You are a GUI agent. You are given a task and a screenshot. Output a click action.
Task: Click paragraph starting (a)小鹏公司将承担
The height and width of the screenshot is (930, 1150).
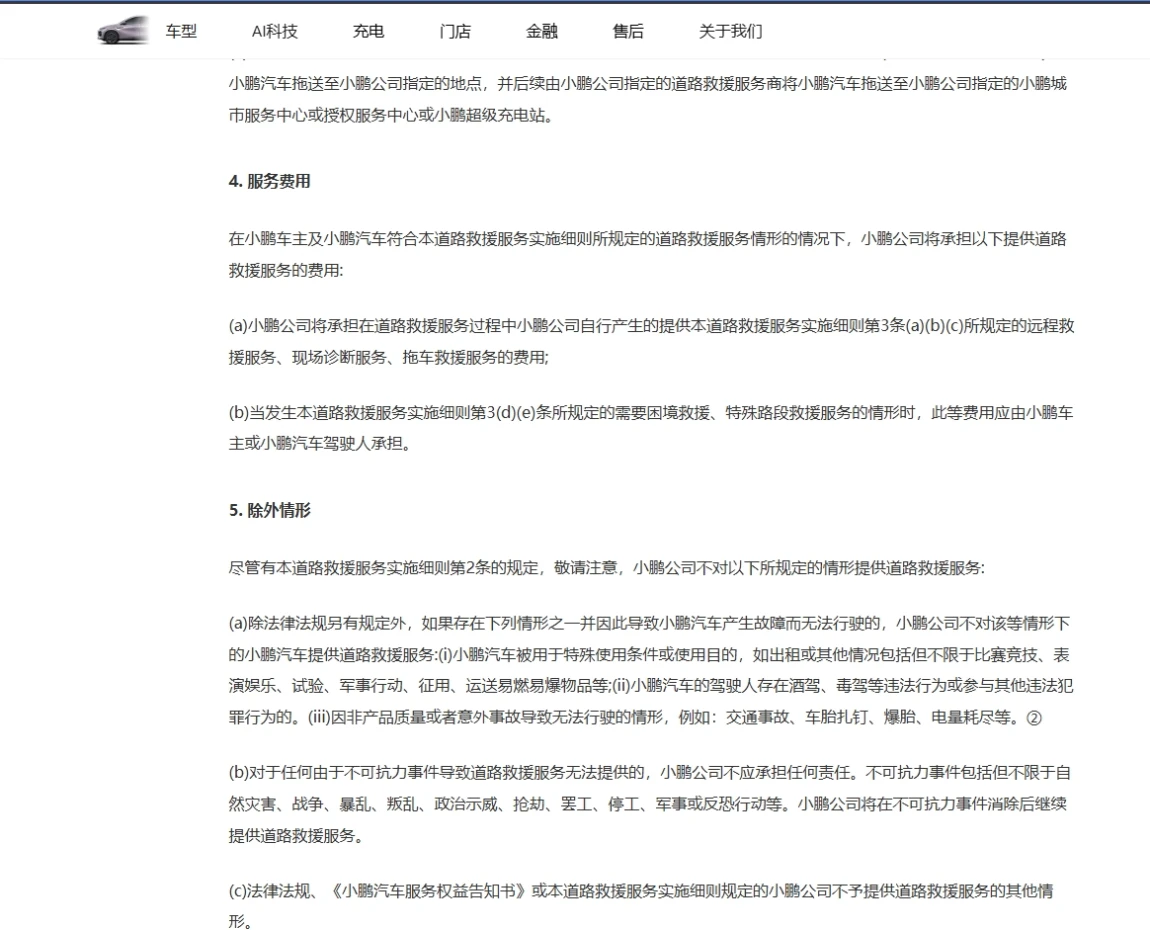point(650,341)
